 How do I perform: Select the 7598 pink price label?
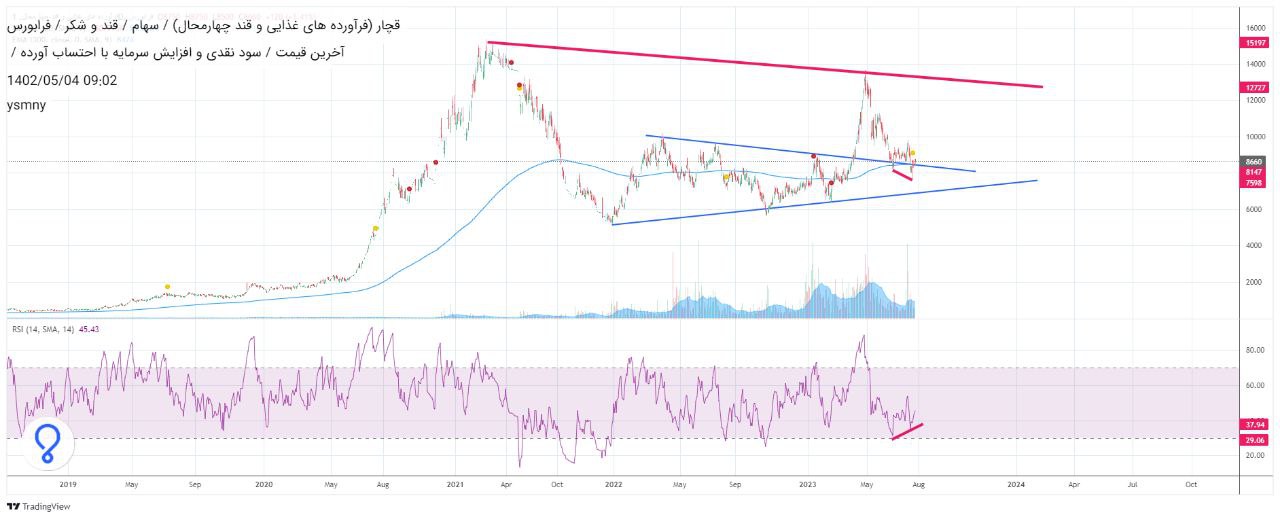(1255, 182)
